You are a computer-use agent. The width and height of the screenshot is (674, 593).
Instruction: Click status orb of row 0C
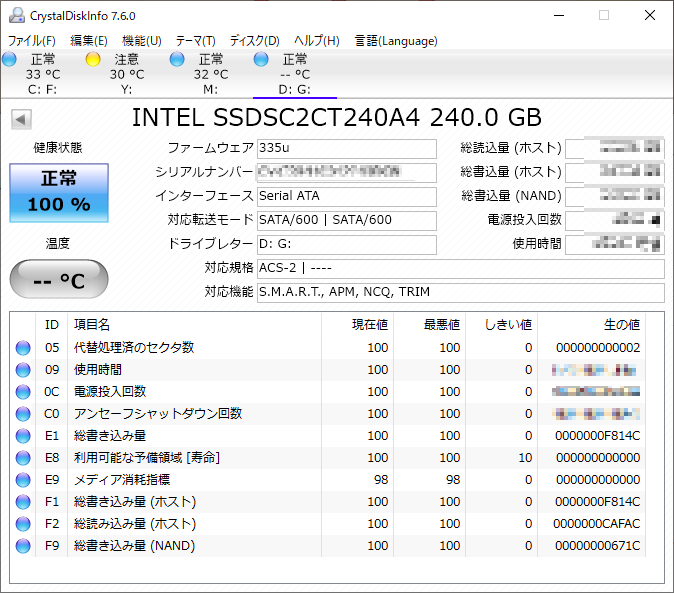coord(23,392)
